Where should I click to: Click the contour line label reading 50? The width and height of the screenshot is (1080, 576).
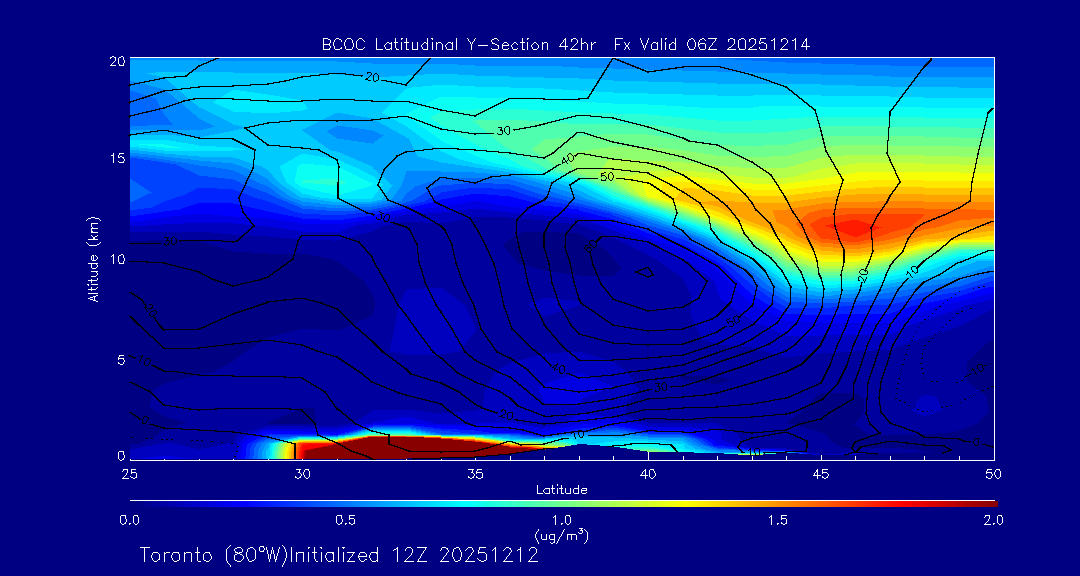click(x=606, y=177)
